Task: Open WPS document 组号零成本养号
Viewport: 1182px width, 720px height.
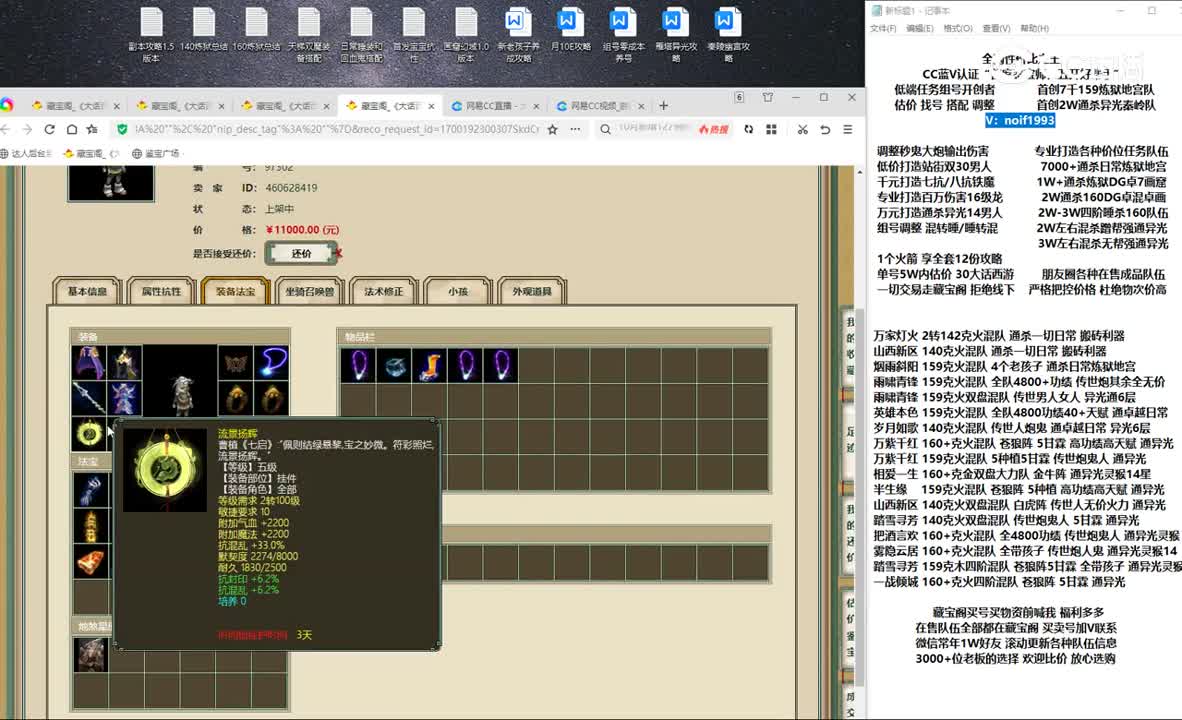Action: coord(623,35)
